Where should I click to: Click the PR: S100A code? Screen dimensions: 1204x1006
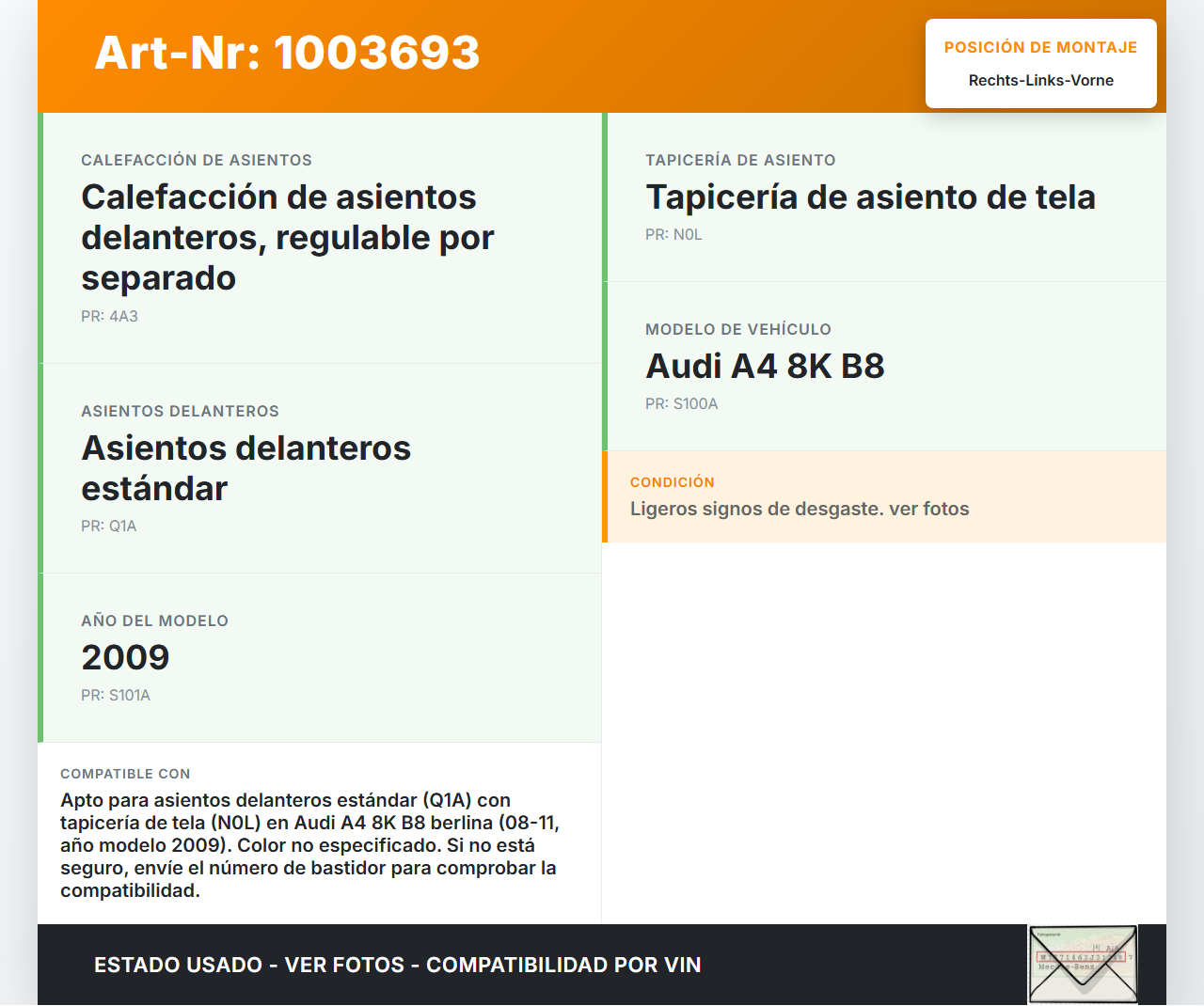(x=681, y=404)
